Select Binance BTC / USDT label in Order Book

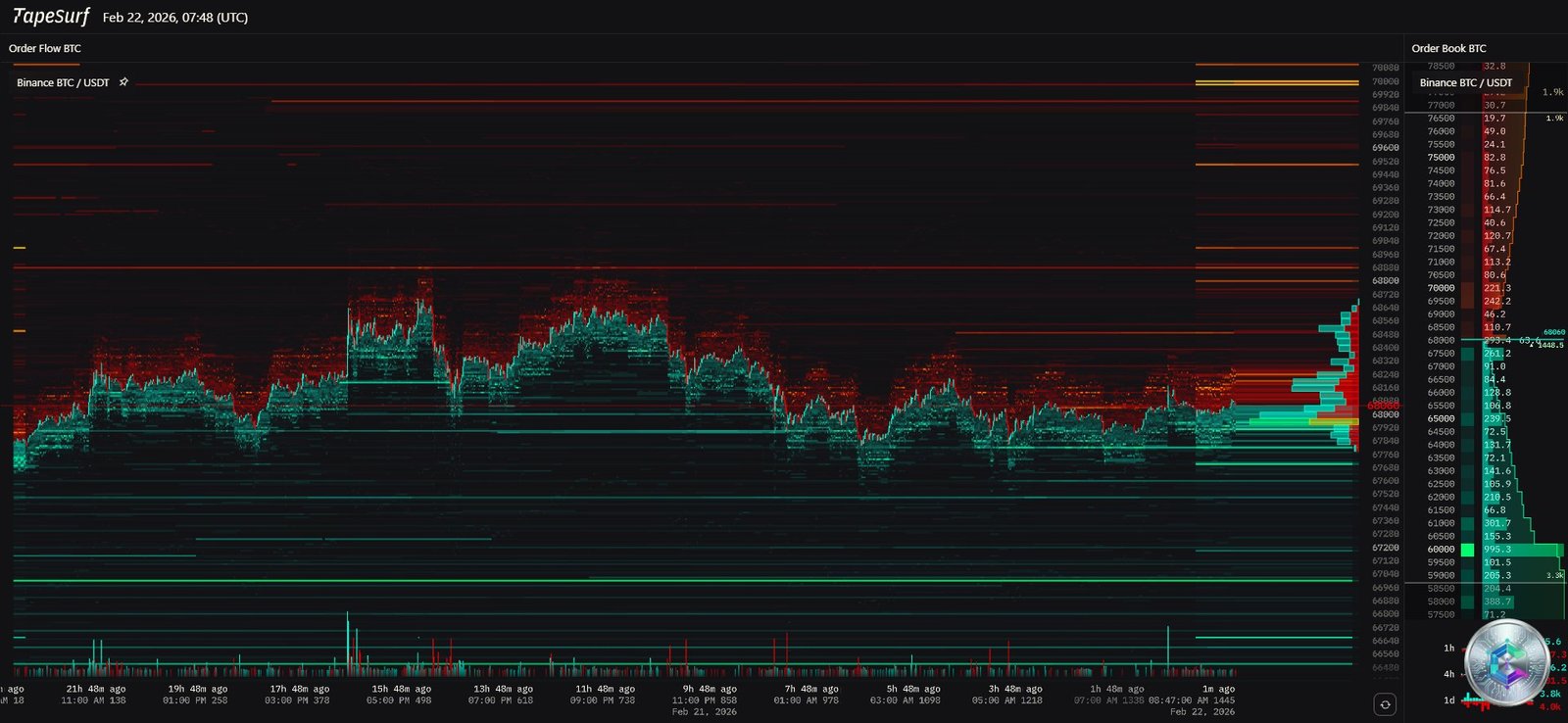pos(1465,82)
